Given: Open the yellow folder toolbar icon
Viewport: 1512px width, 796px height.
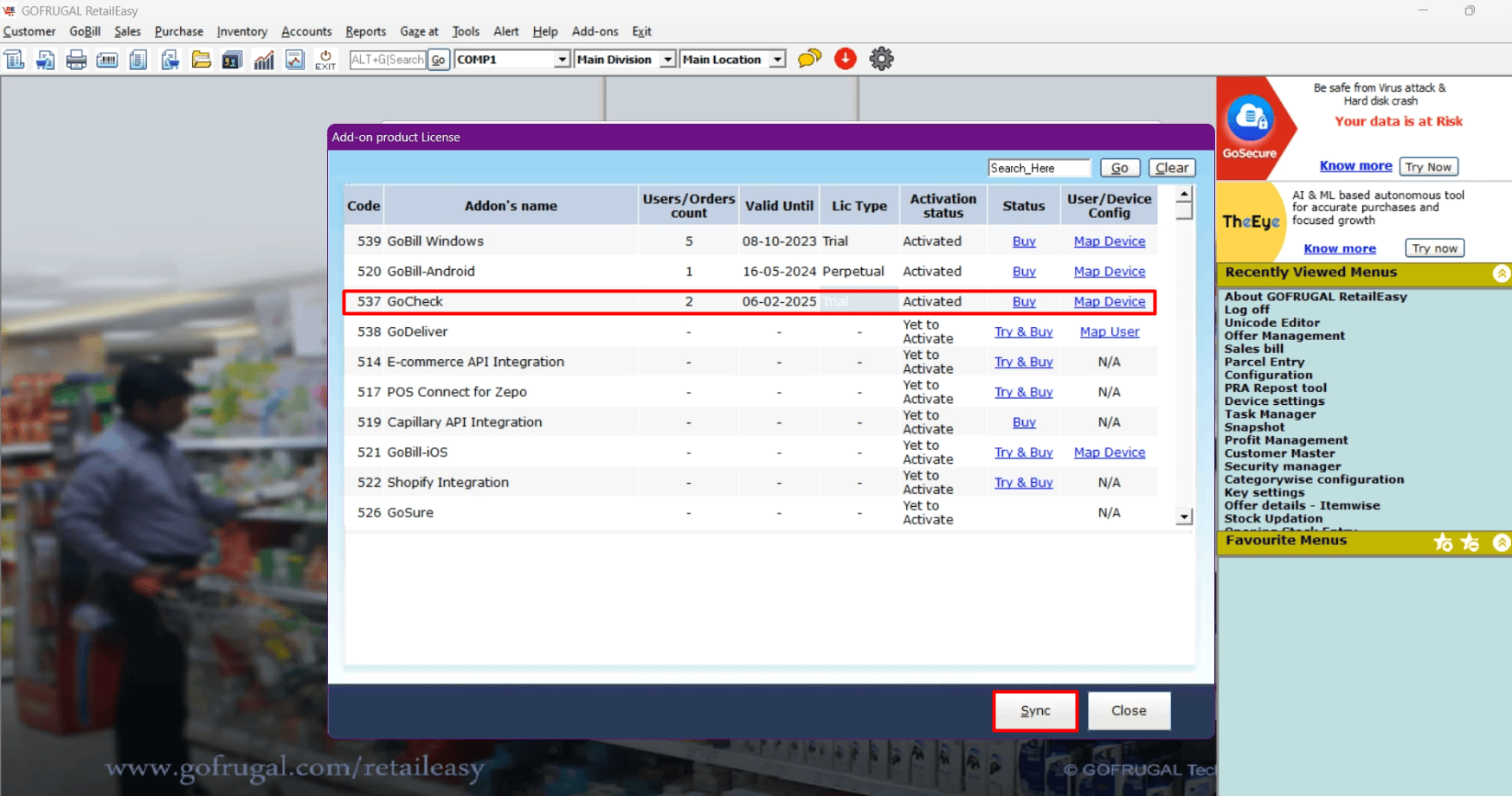Looking at the screenshot, I should click(201, 60).
